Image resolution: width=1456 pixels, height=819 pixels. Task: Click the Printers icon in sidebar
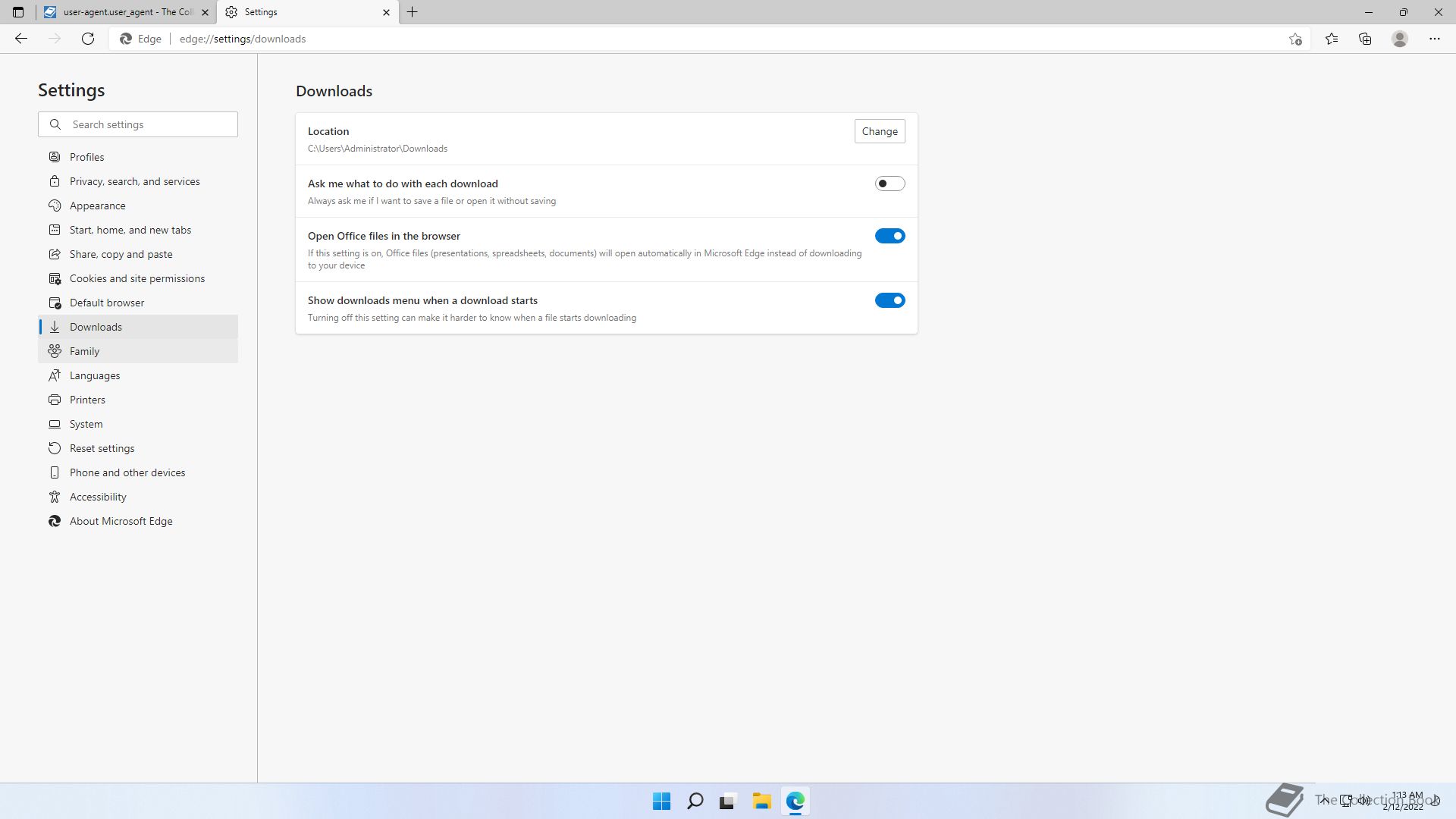click(55, 400)
